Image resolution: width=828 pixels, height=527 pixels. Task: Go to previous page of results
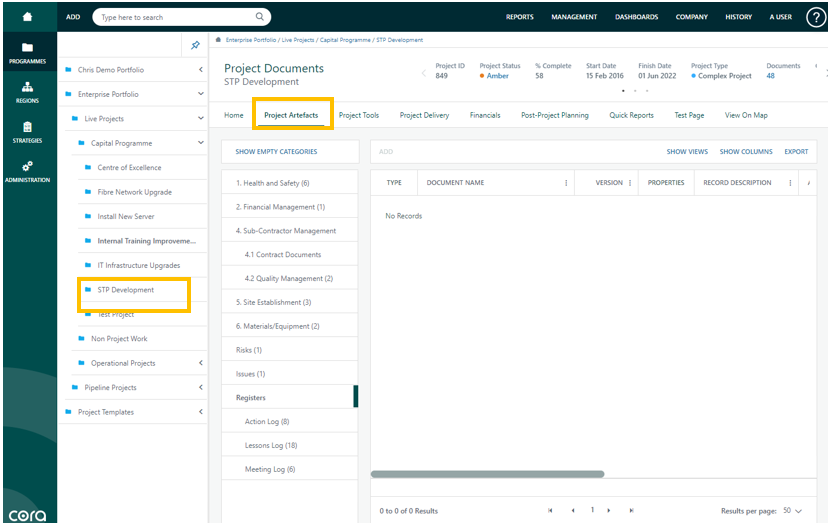573,511
